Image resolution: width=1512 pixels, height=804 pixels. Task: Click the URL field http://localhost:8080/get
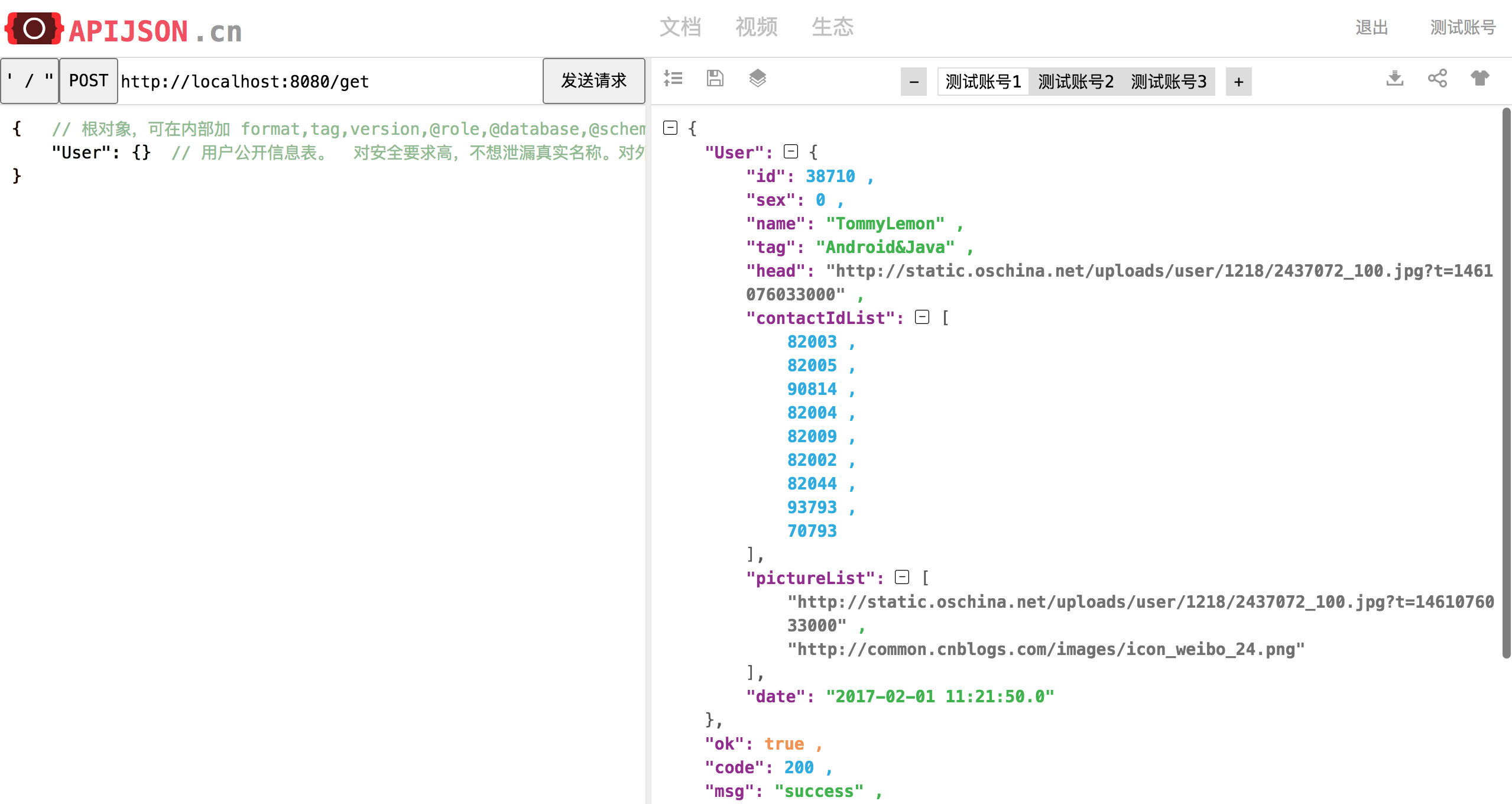point(330,82)
